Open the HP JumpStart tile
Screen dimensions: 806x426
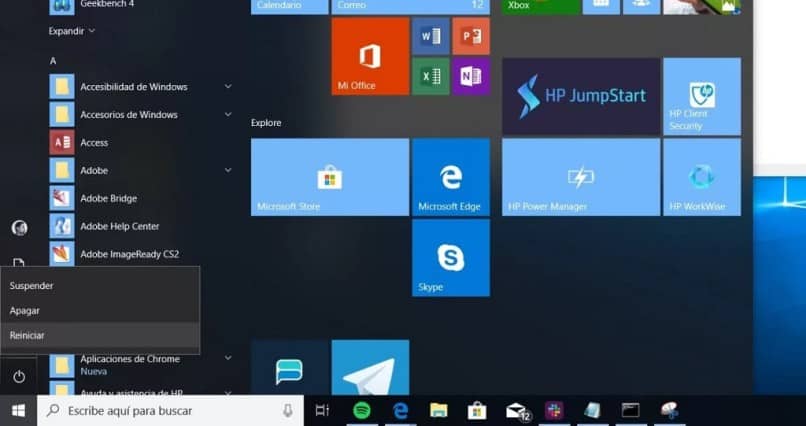[581, 97]
